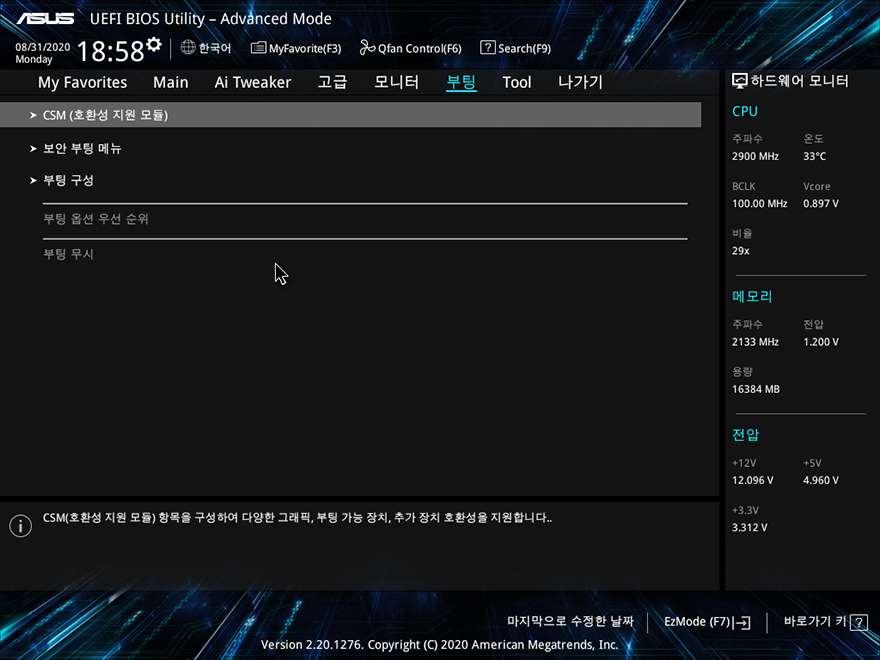Screen dimensions: 880x660
Task: Click the 4.960 V value
Action: click(x=821, y=480)
